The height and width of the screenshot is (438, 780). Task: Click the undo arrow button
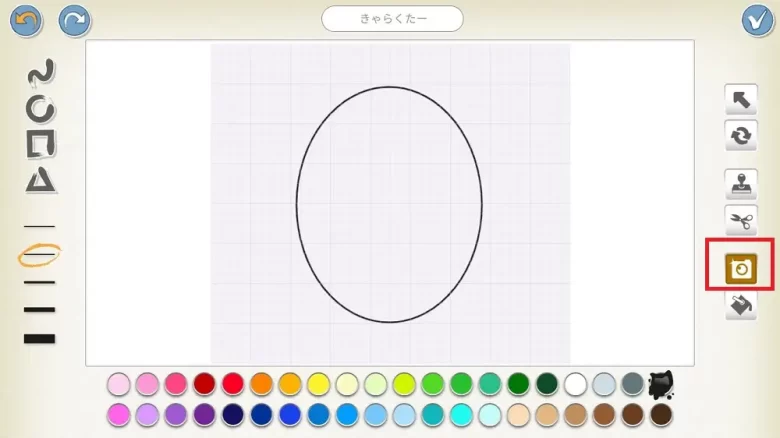(x=27, y=20)
